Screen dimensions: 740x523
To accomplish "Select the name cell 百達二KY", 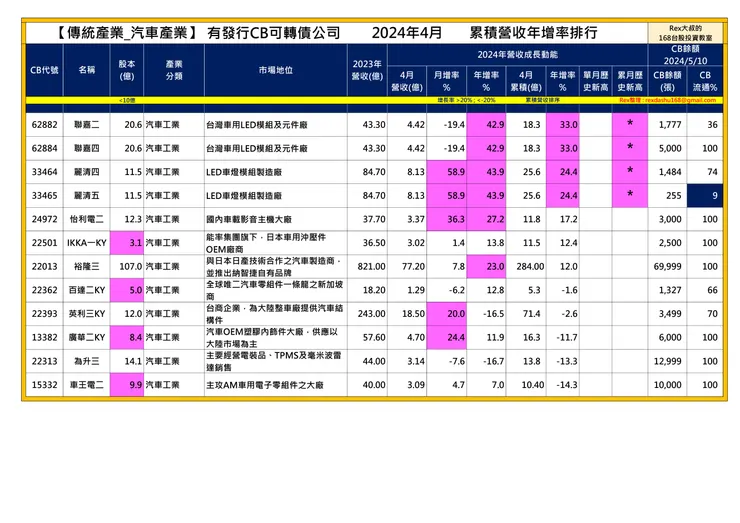I will click(x=86, y=290).
